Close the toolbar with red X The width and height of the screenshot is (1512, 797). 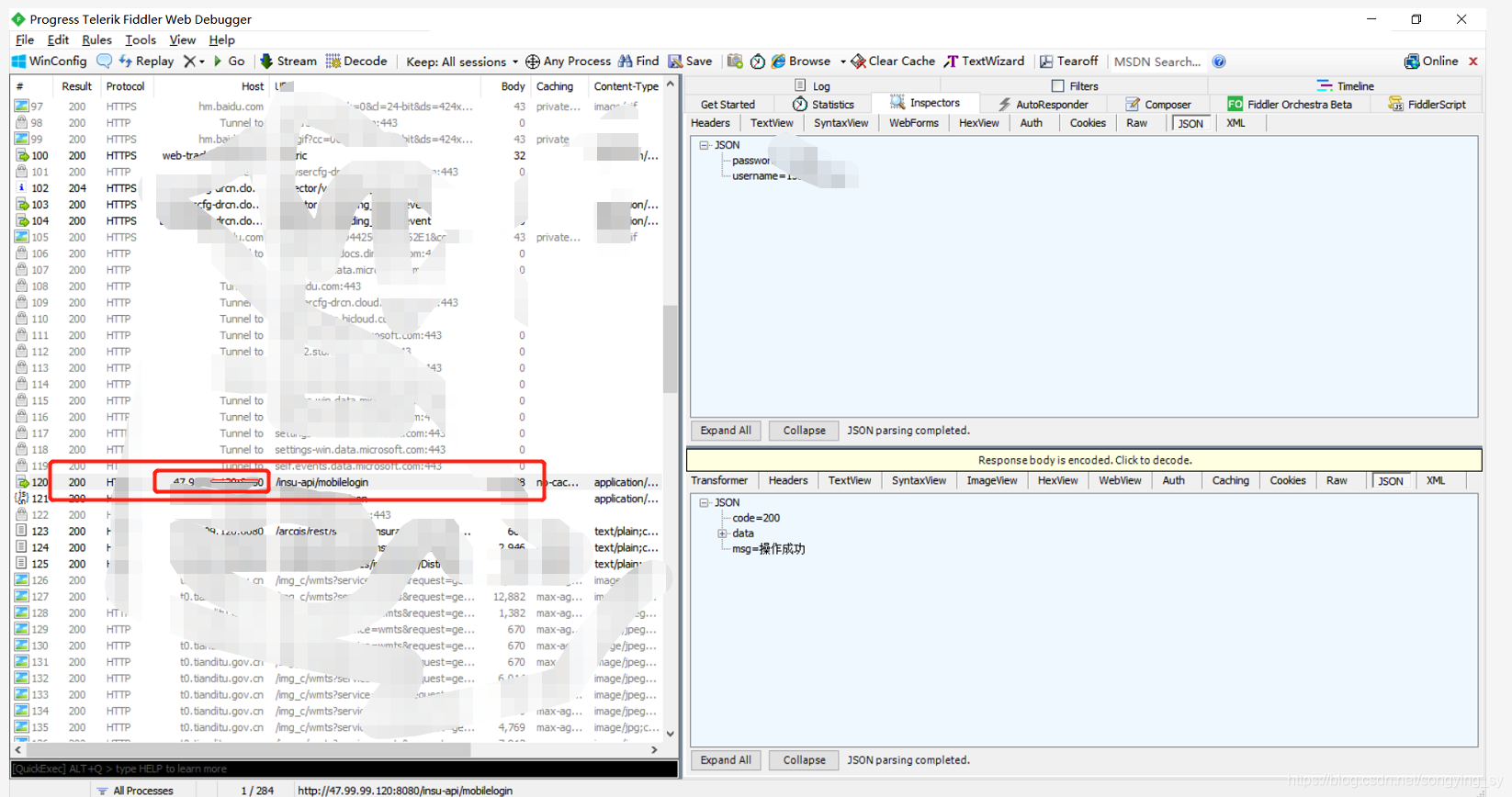(x=1473, y=62)
